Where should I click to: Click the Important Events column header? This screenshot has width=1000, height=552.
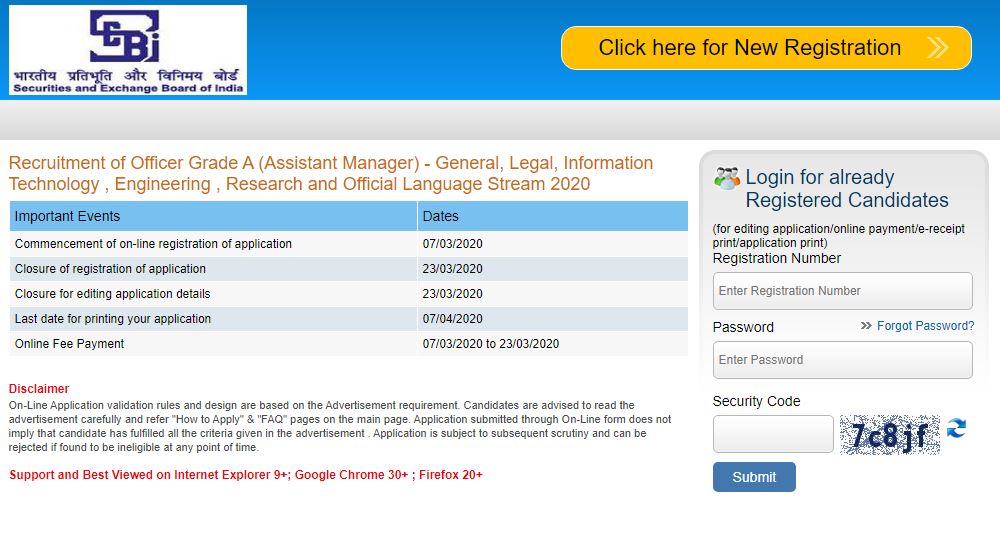point(68,216)
